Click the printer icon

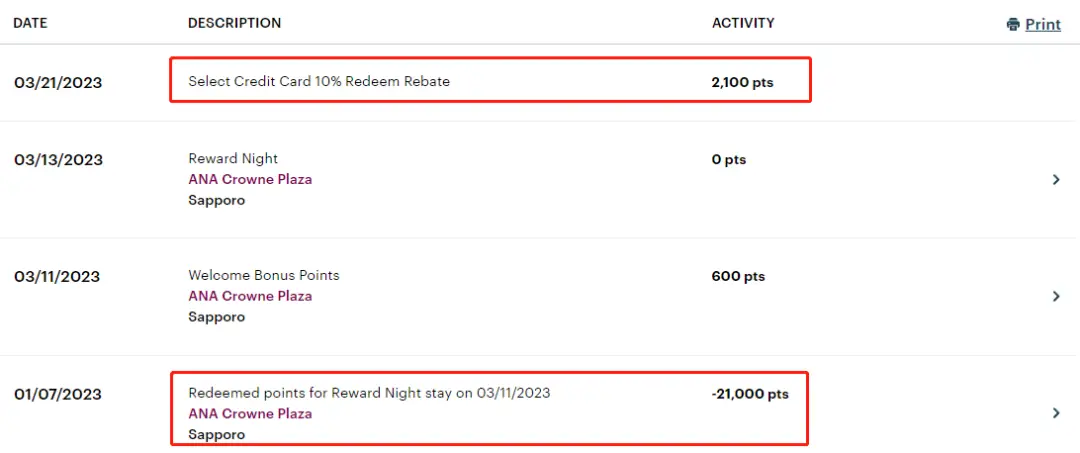(x=1013, y=24)
